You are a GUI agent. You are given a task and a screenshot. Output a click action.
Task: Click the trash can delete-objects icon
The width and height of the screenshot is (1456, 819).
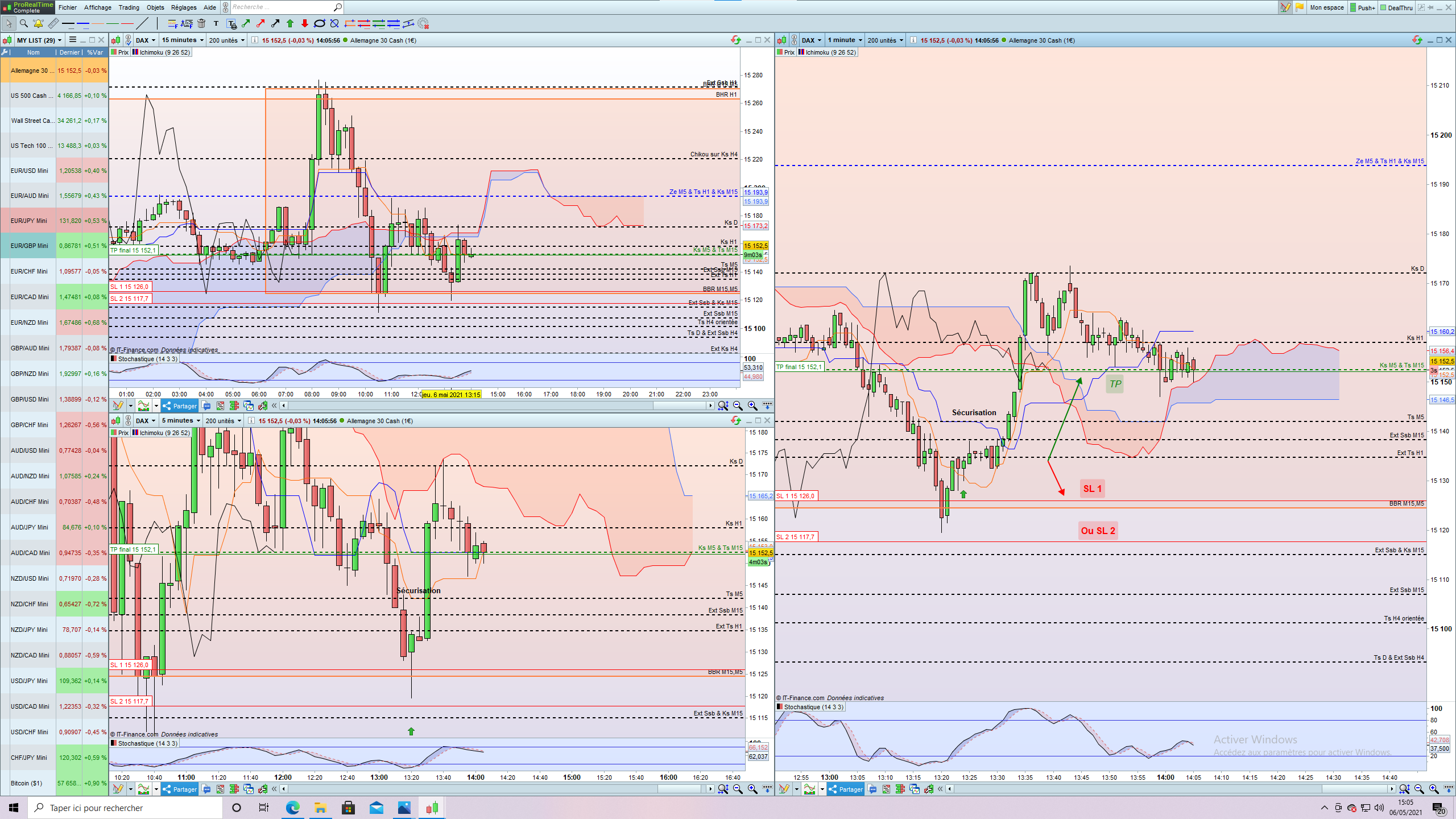coord(201,23)
